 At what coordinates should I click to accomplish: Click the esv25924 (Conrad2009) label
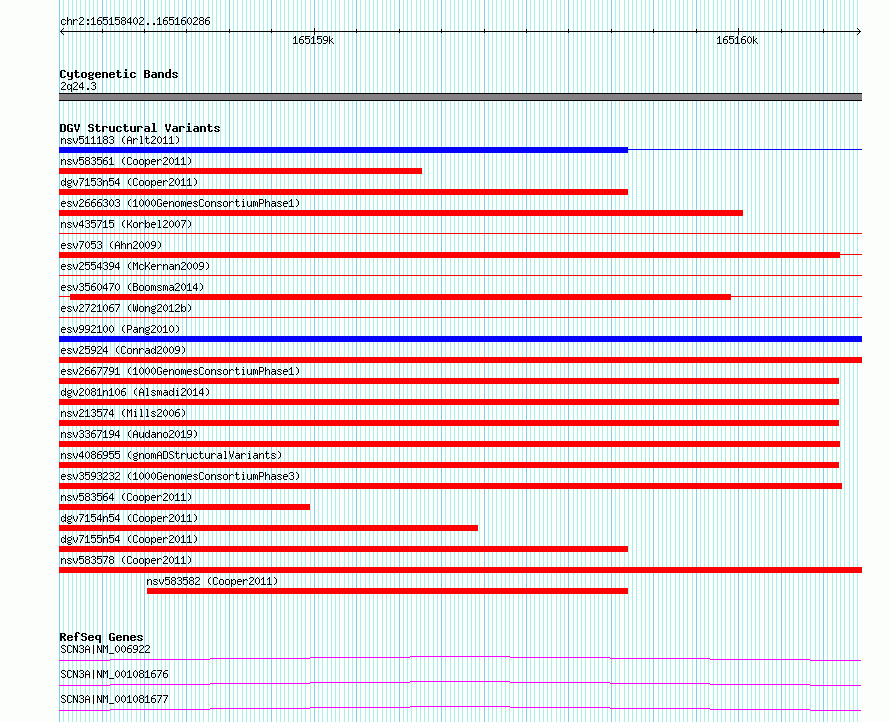click(123, 350)
